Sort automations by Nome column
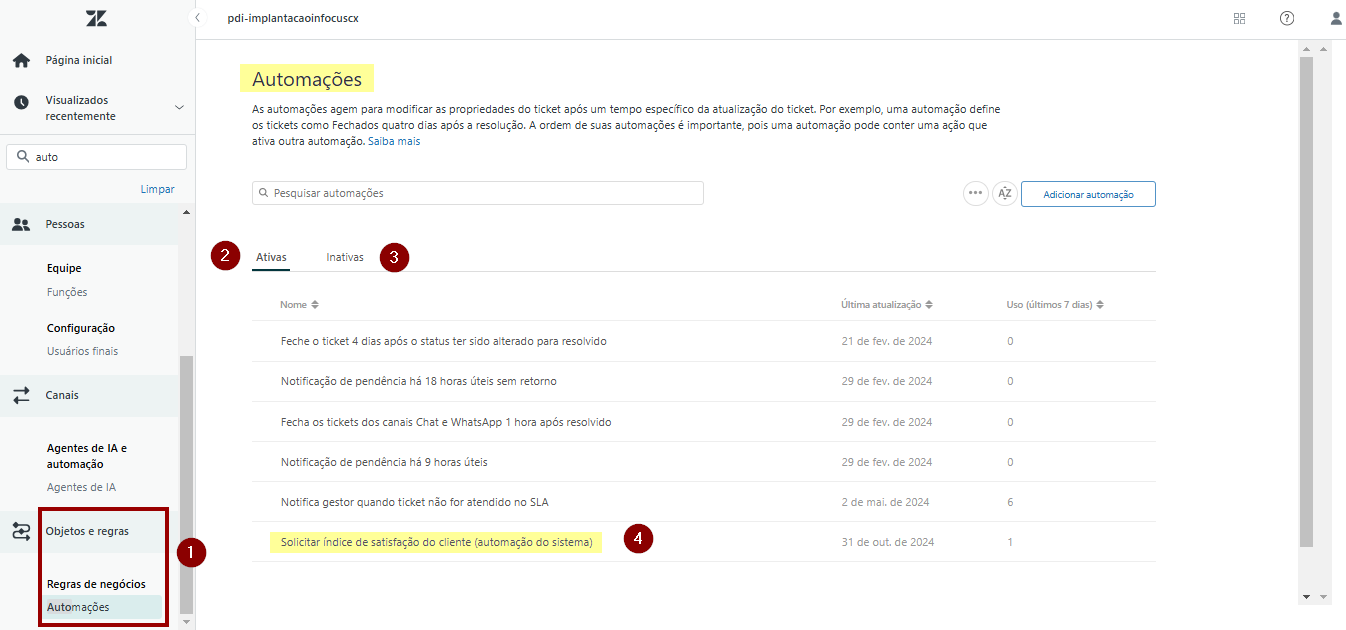The width and height of the screenshot is (1346, 630). [299, 305]
